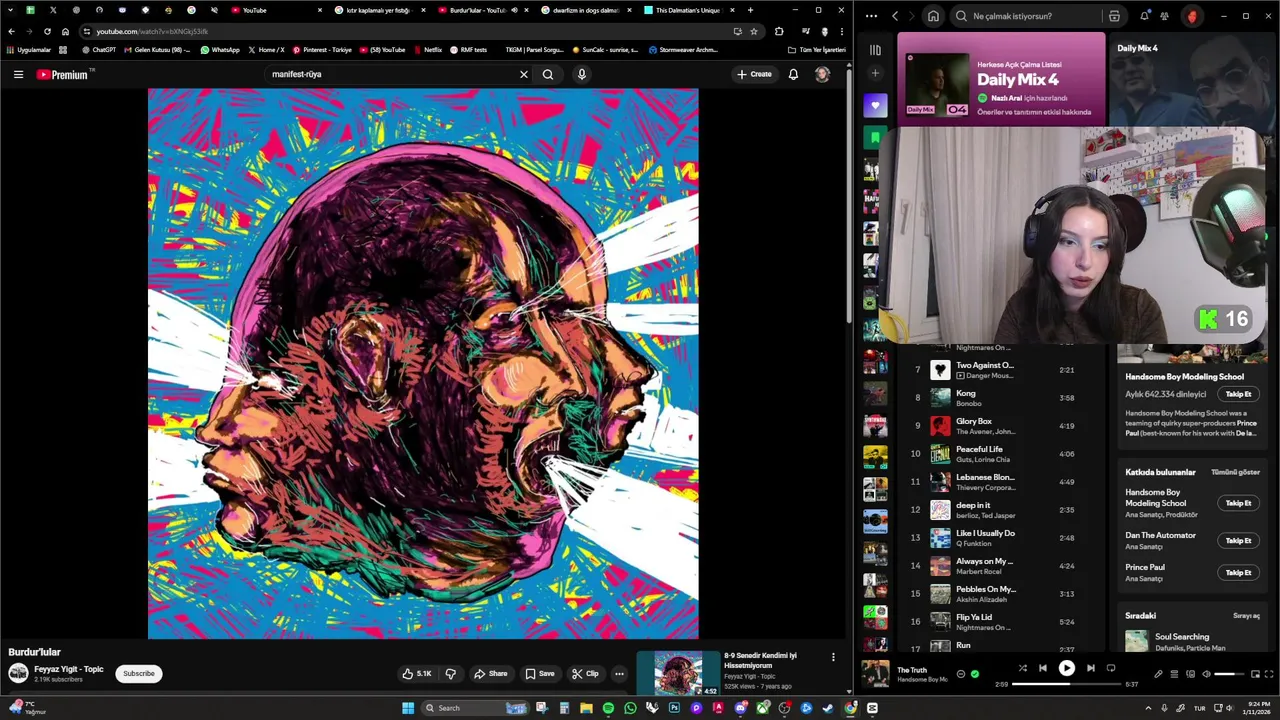Open Spotify queue icon
The height and width of the screenshot is (720, 1280).
[x=1174, y=674]
